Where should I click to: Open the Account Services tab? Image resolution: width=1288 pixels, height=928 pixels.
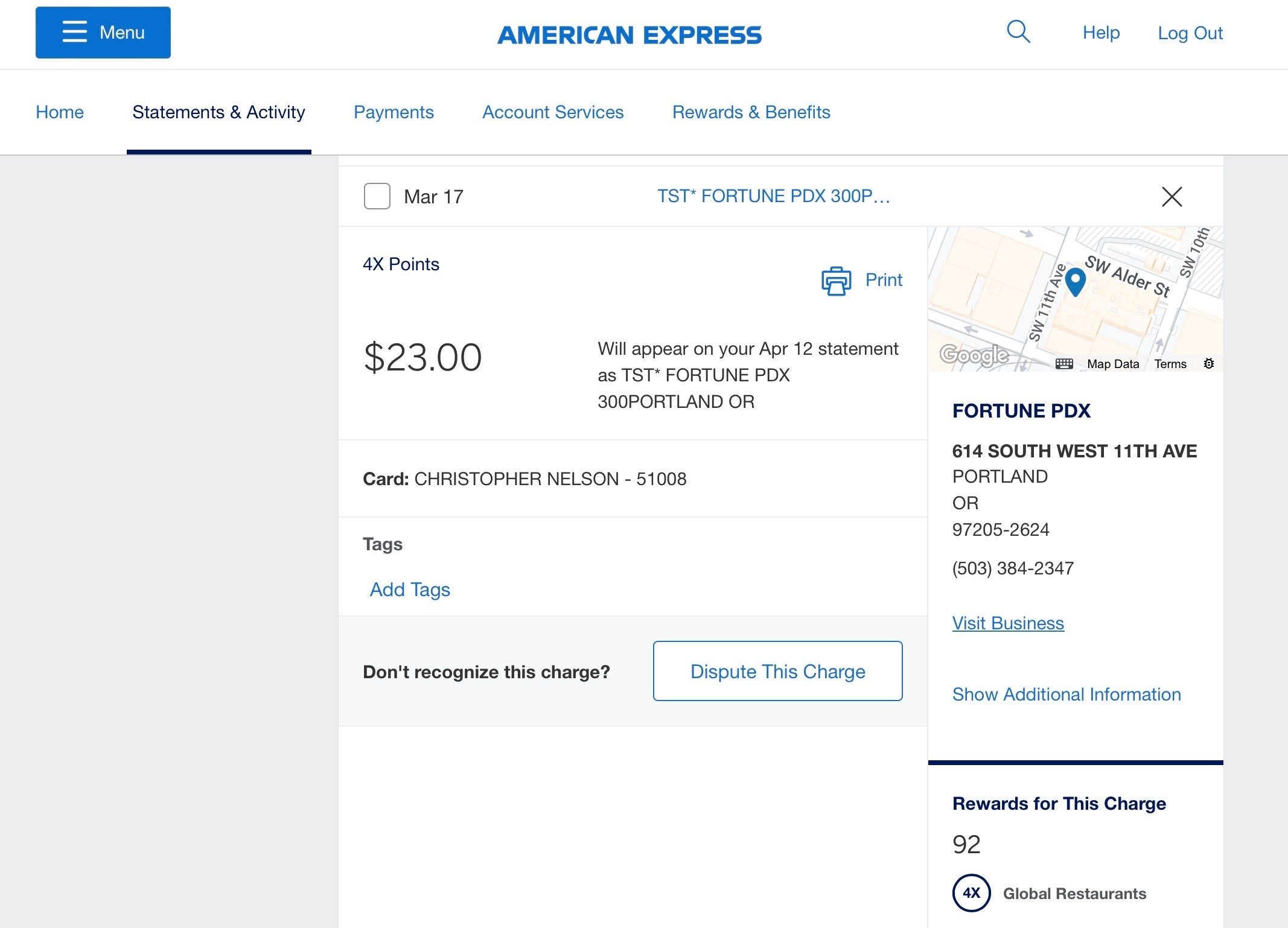coord(553,112)
